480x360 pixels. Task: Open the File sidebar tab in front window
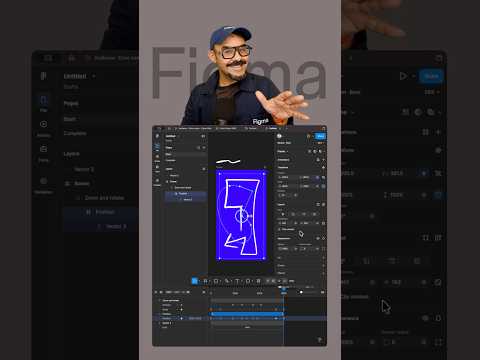157,147
